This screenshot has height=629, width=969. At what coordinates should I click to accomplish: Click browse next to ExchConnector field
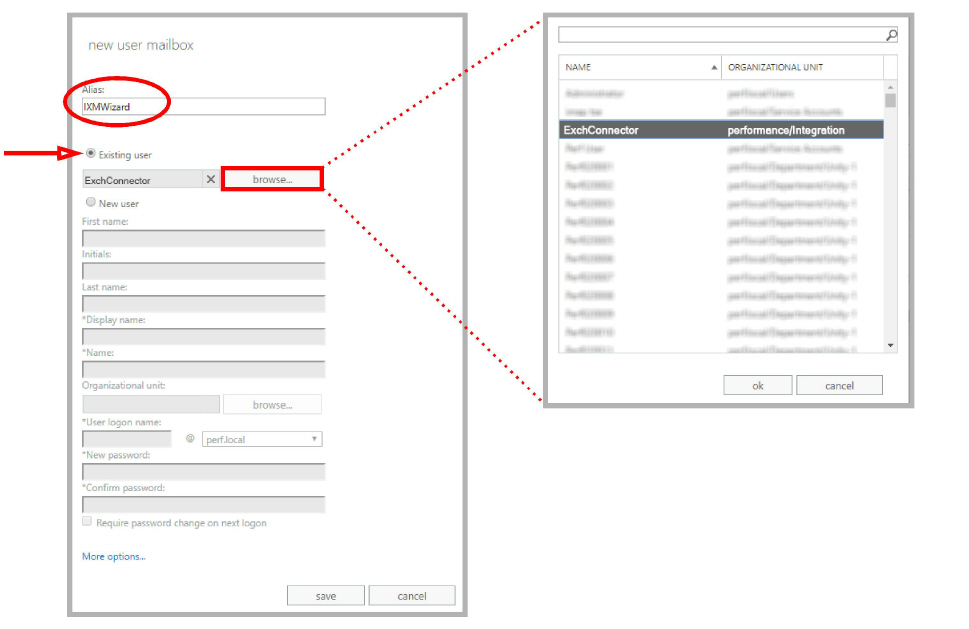[273, 179]
